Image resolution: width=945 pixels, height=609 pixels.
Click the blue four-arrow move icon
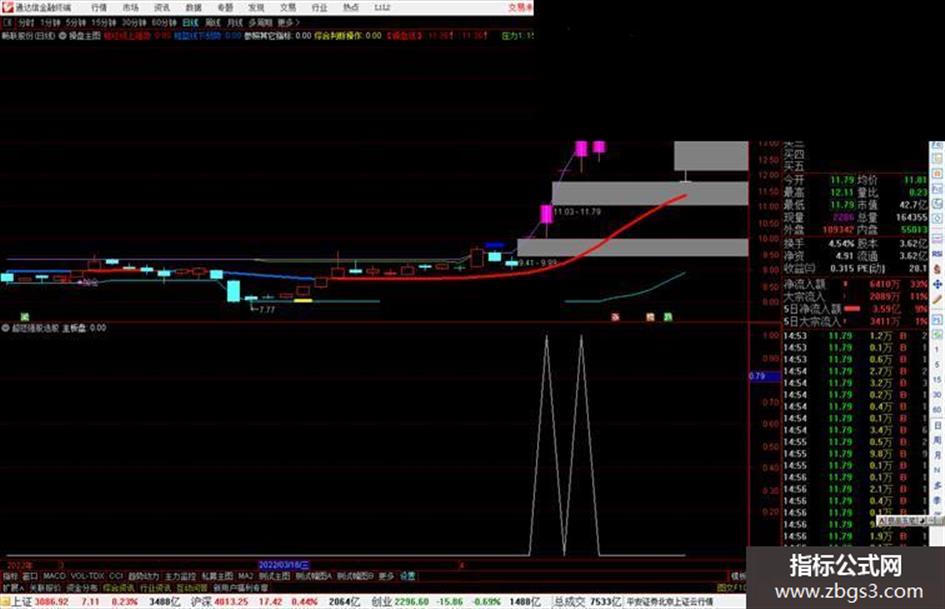point(937,284)
